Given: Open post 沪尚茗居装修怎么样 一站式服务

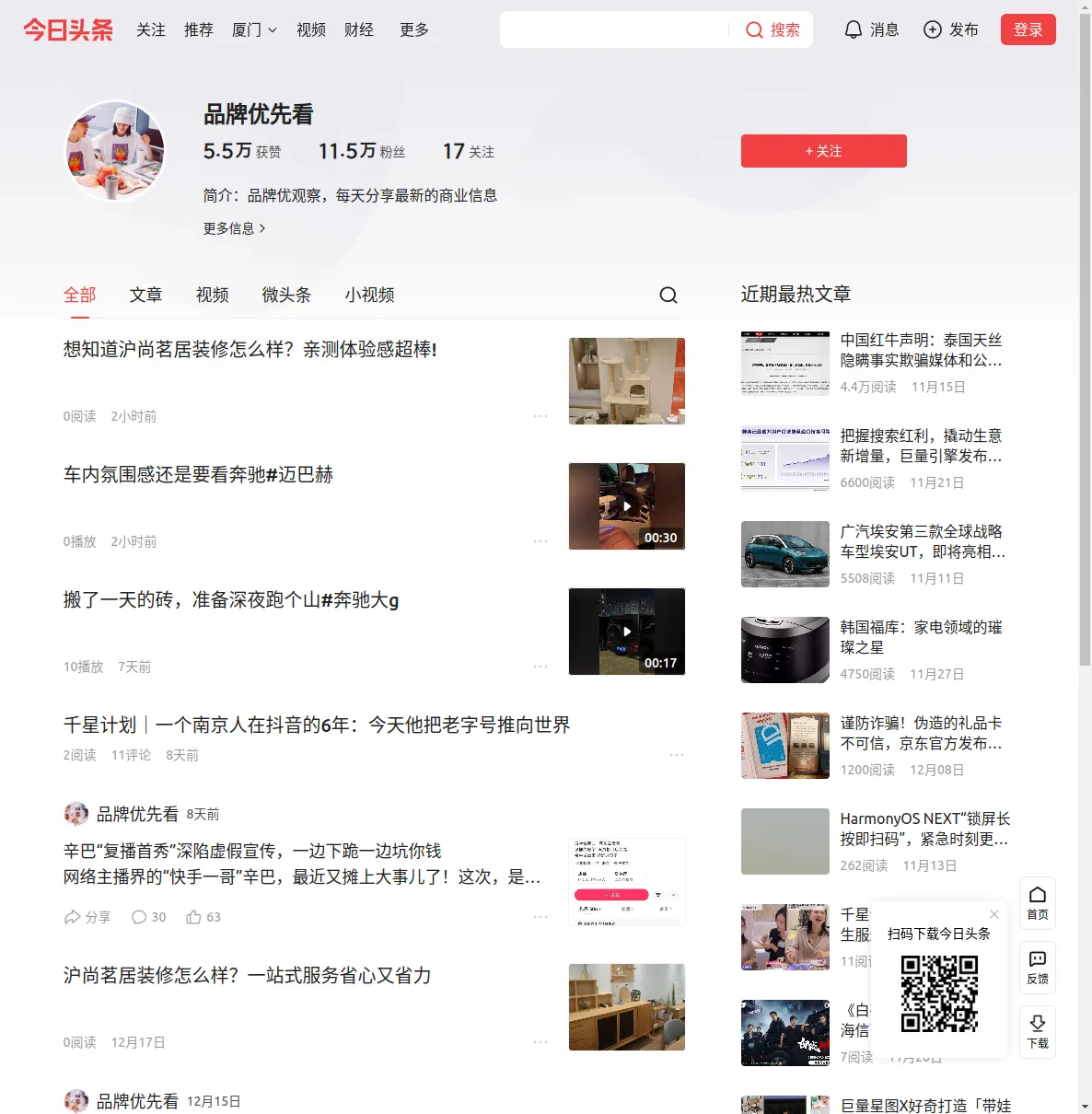Looking at the screenshot, I should pyautogui.click(x=248, y=976).
